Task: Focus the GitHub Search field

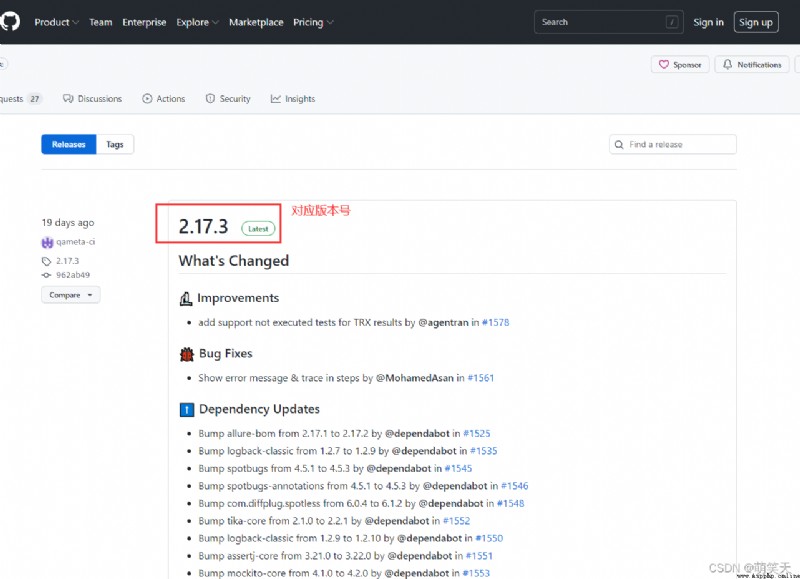Action: tap(608, 22)
